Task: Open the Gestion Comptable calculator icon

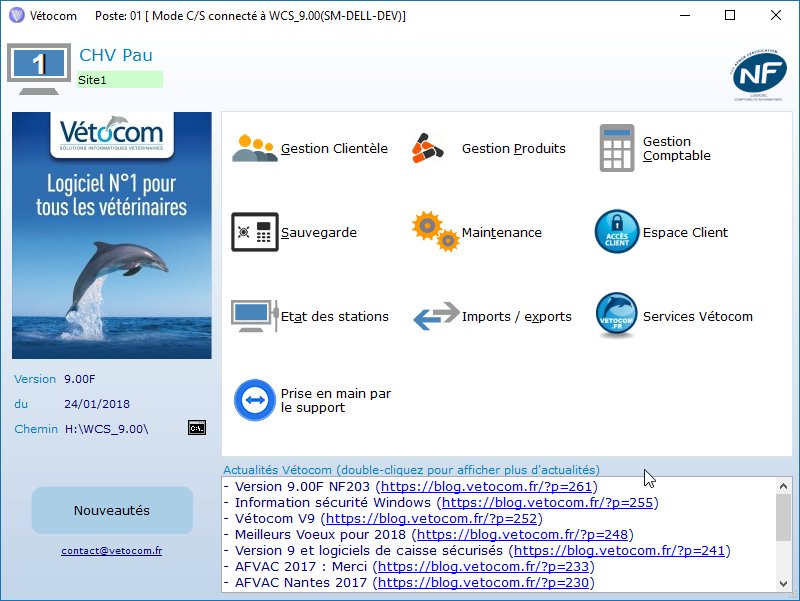Action: [617, 148]
